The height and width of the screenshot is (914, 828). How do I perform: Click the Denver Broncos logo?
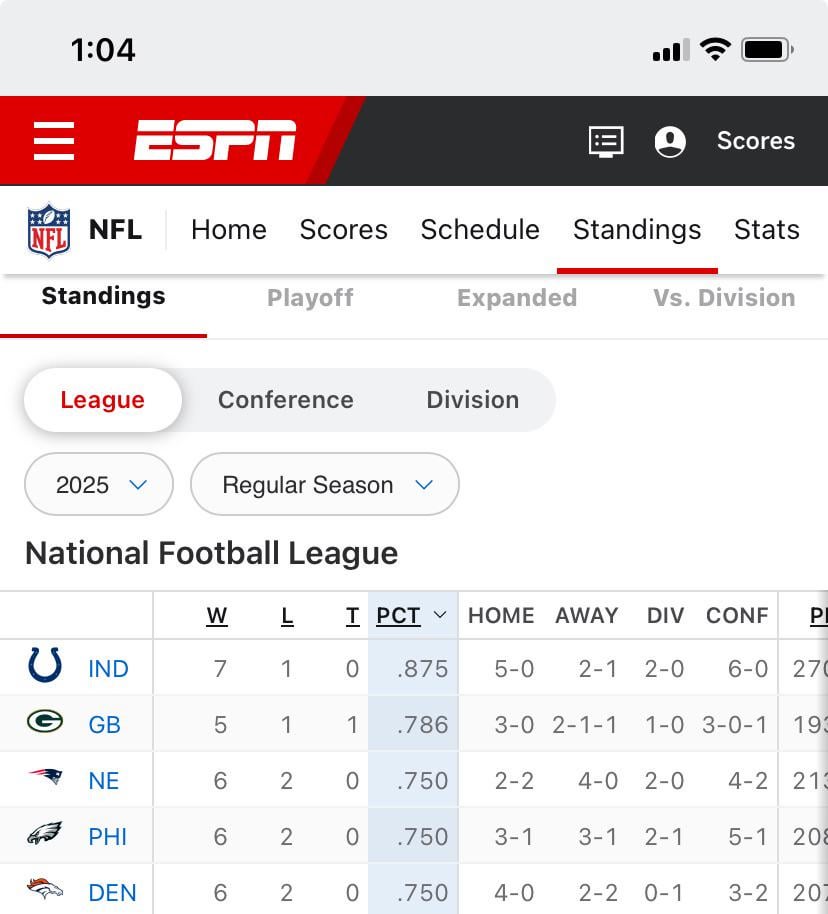pos(45,889)
